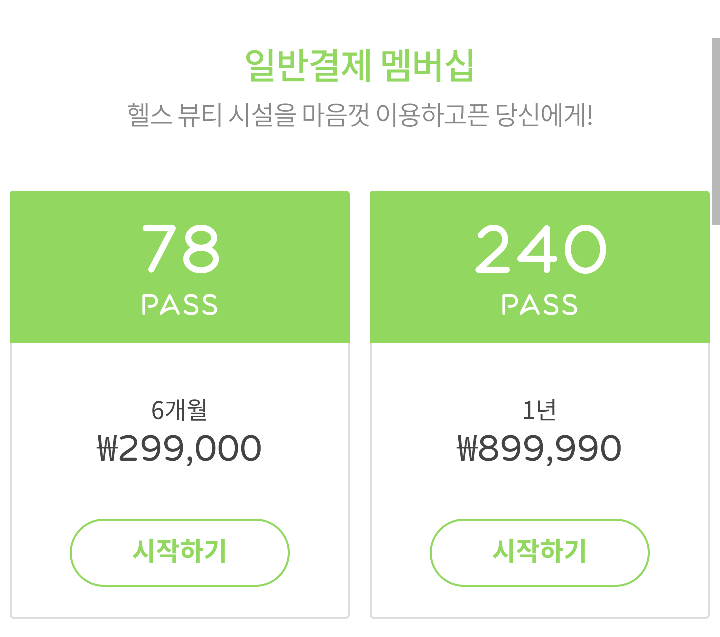The height and width of the screenshot is (637, 720).
Task: Click 시작하기 button on 78 PASS card
Action: coord(180,552)
